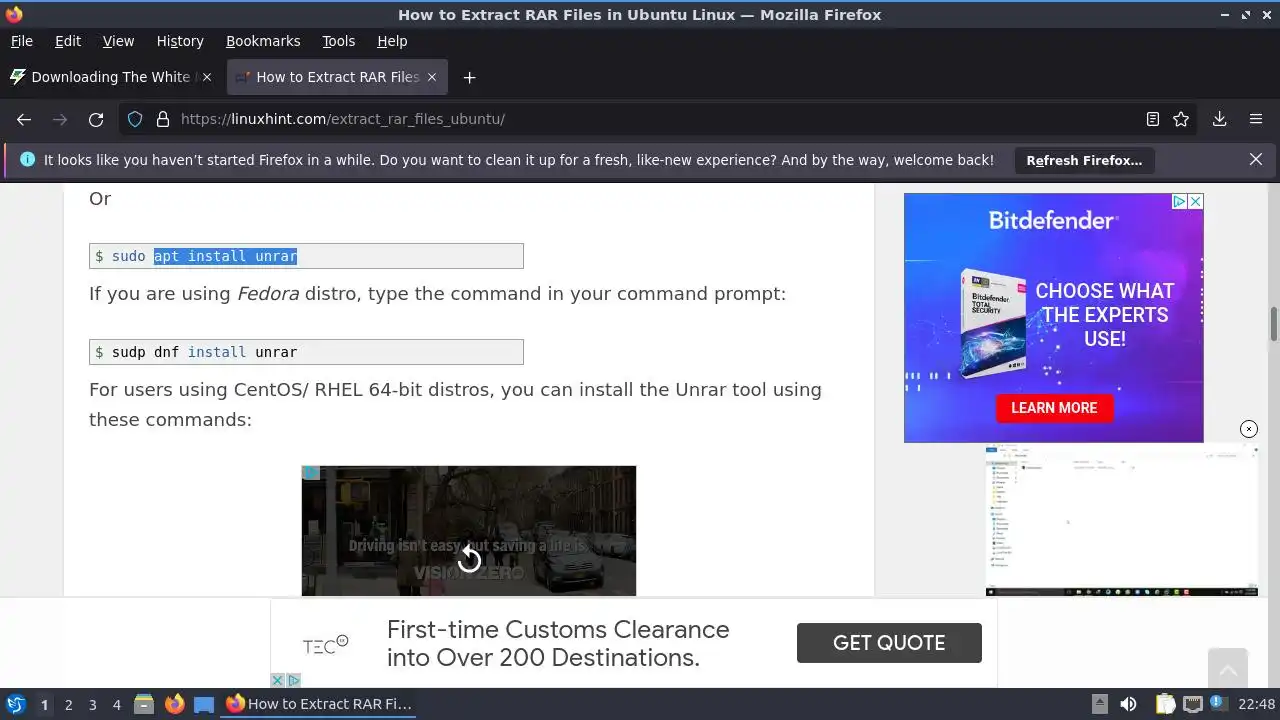Screen dimensions: 1280x720
Task: Click the floating video thumbnail
Action: pyautogui.click(x=1121, y=521)
